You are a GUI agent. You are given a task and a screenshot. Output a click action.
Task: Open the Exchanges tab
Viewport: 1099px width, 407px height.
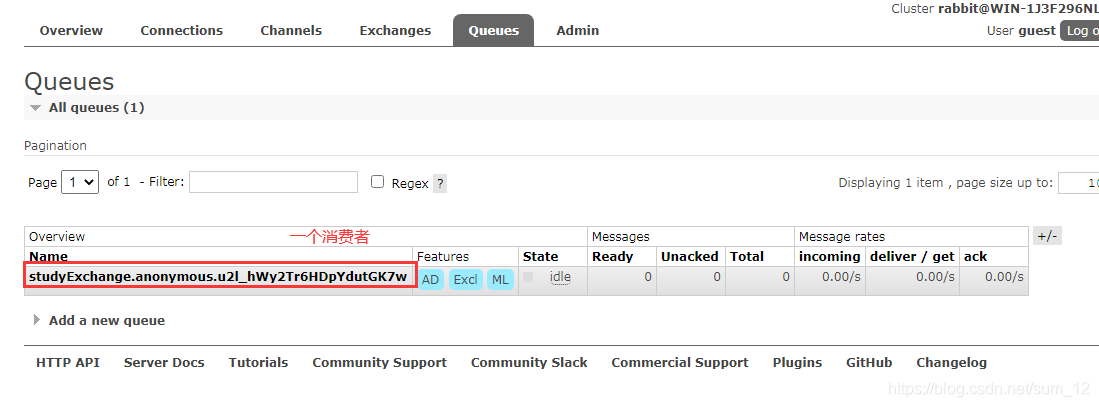[395, 31]
